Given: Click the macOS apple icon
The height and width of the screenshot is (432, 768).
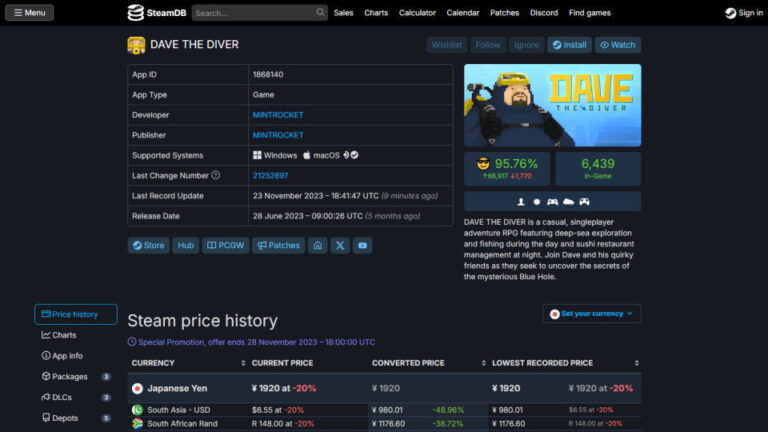Looking at the screenshot, I should [307, 155].
